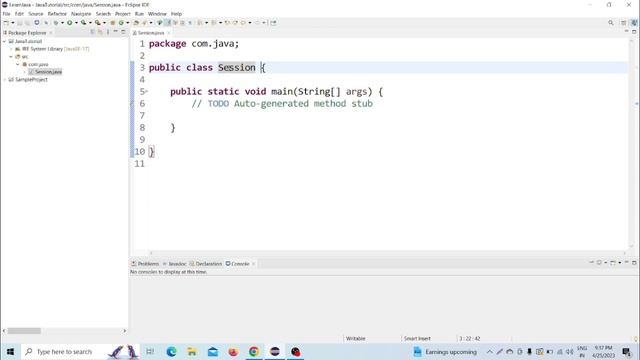Collapse the JavaTutorial project node

pos(4,41)
